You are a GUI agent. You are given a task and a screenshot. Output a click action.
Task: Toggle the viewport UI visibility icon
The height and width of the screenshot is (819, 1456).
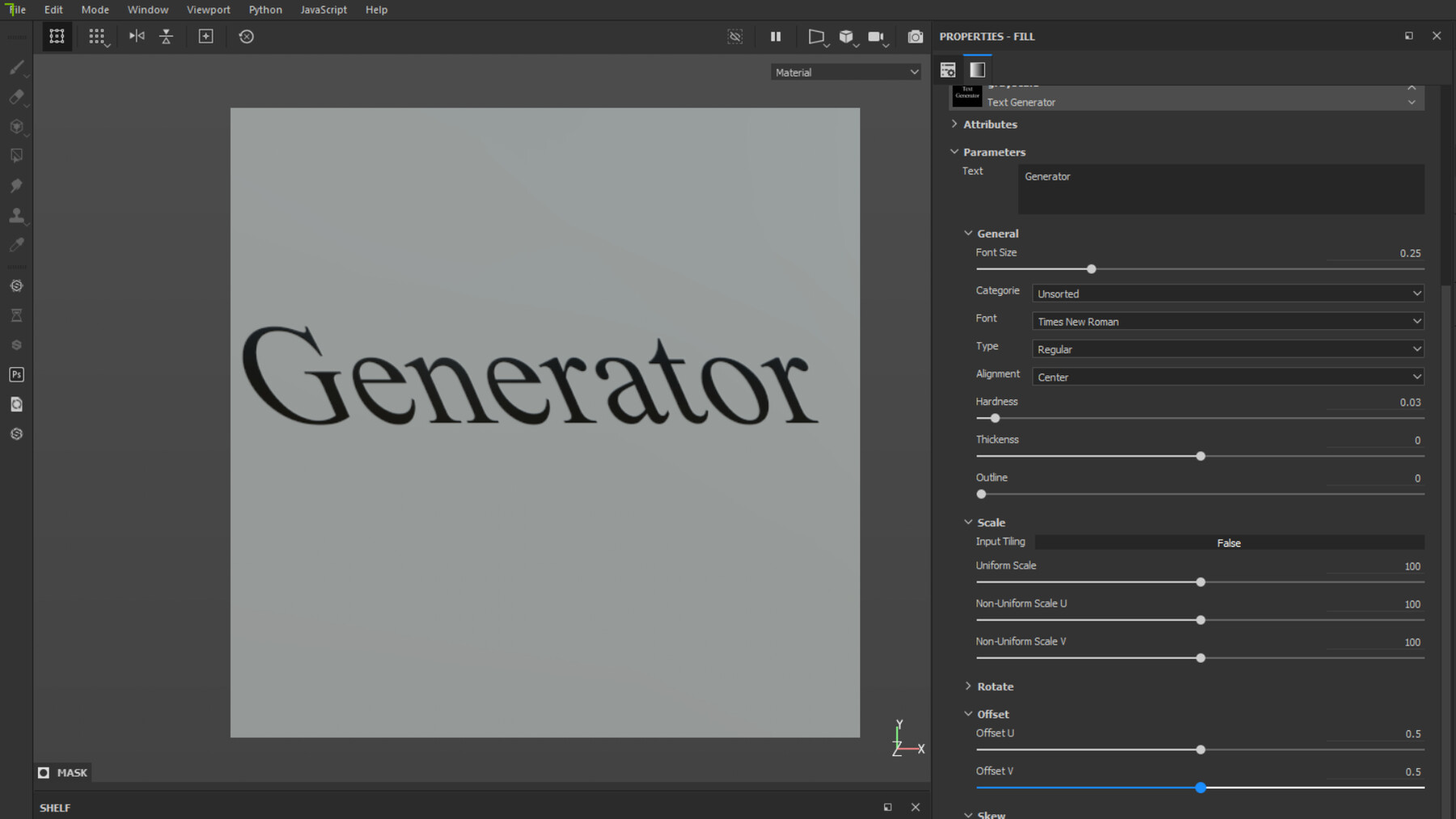[734, 36]
